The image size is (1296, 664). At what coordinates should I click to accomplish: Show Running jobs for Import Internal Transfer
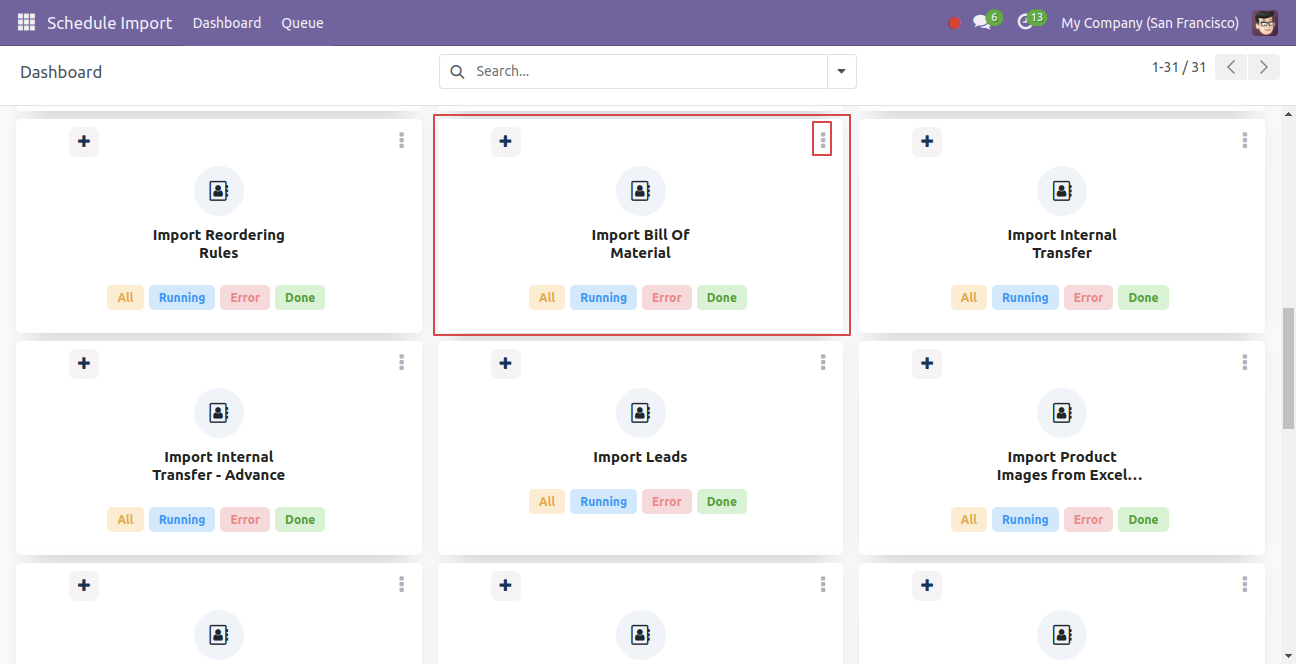point(1025,298)
